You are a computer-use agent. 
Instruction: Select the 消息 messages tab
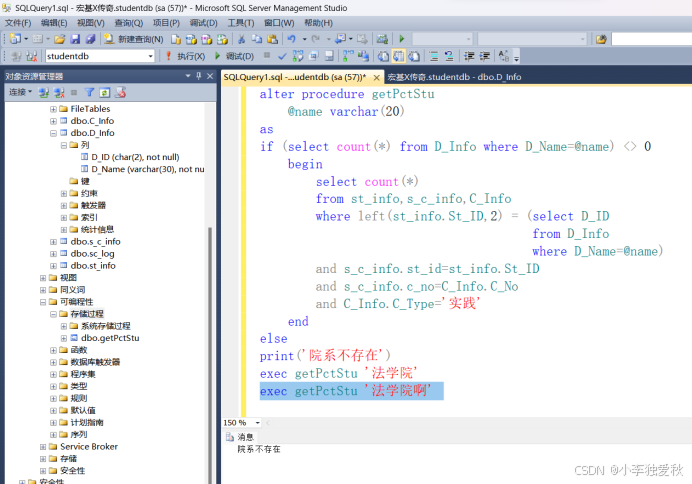click(240, 437)
